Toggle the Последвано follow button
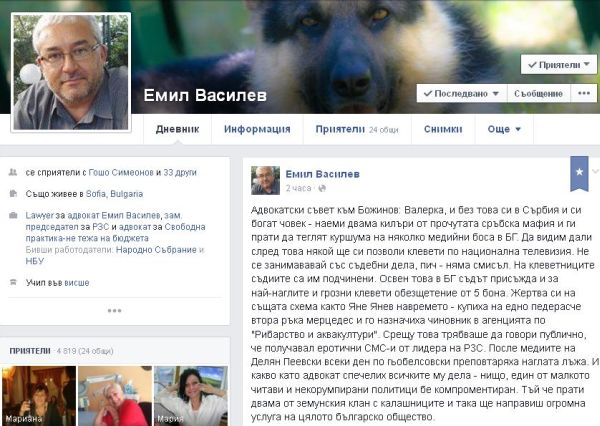 pos(461,93)
